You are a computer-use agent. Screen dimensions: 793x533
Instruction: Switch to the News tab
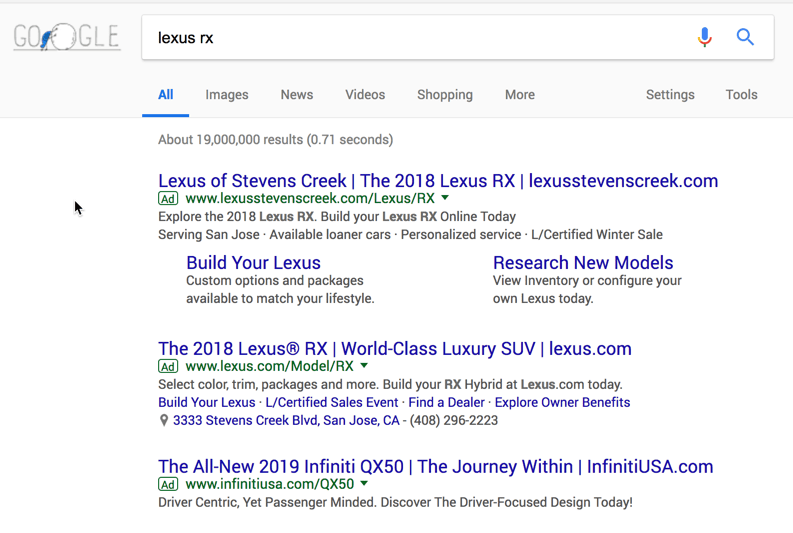click(x=297, y=95)
